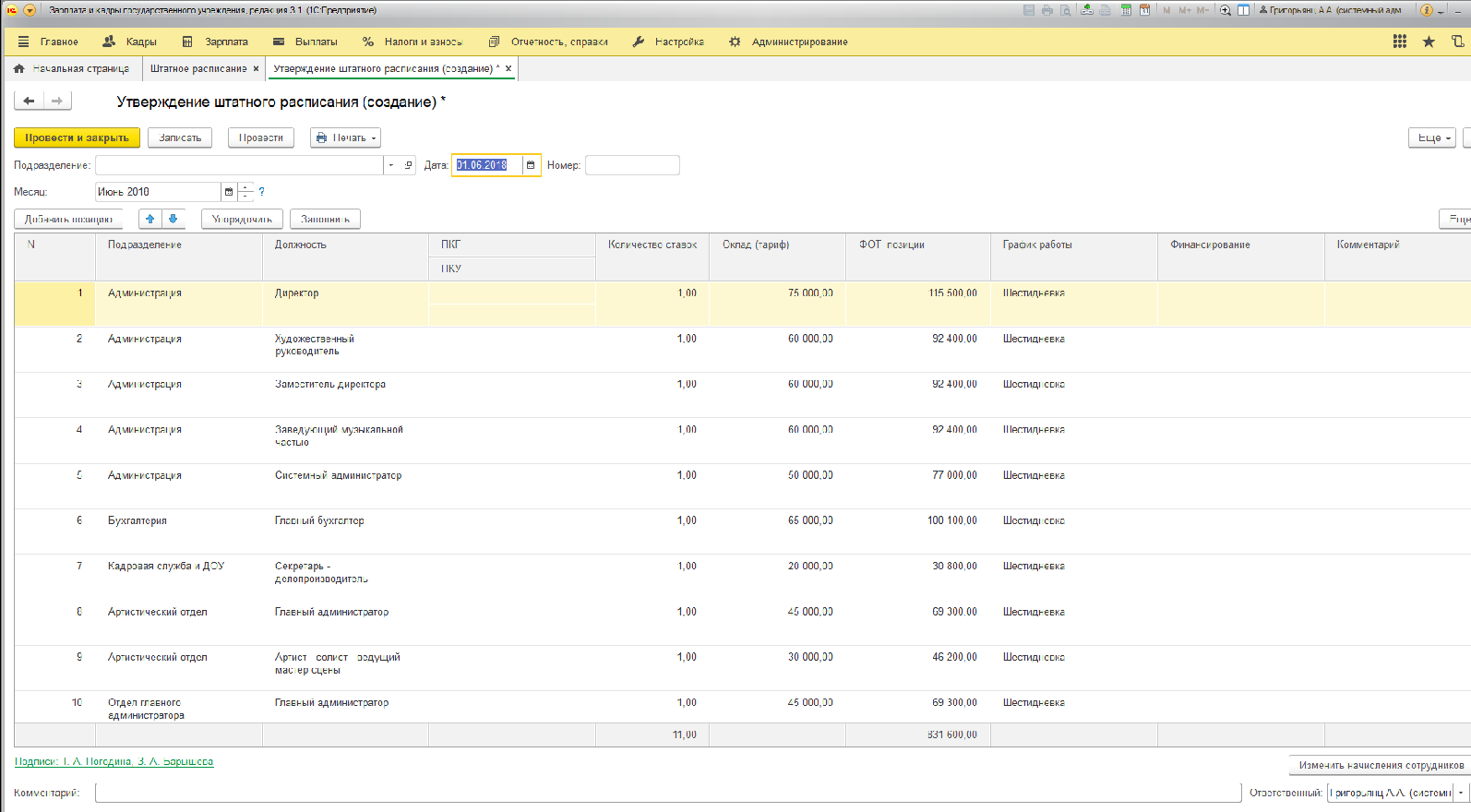Click the Оклад (тариф) column header
This screenshot has width=1471, height=812.
coord(777,257)
